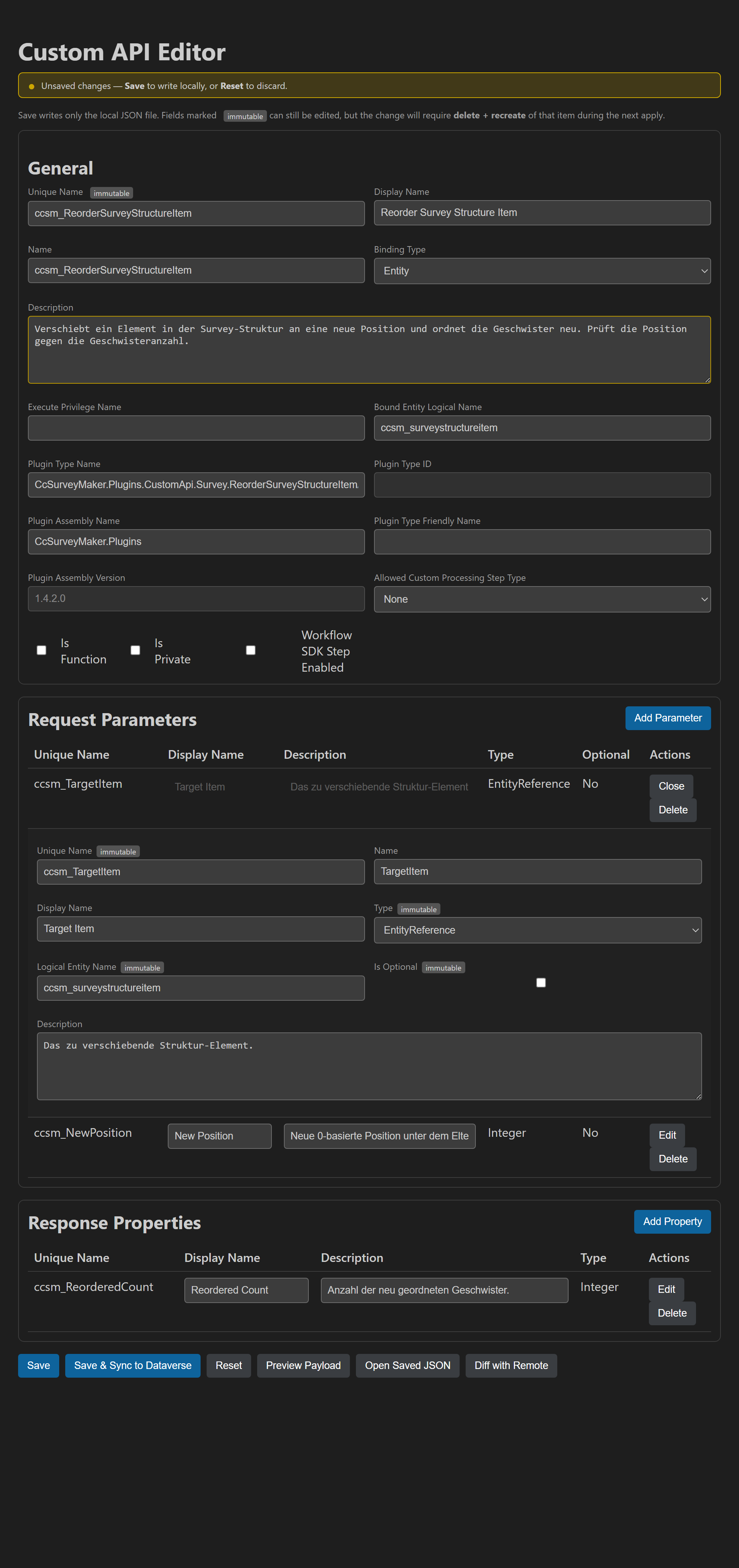Click Save & Sync to Dataverse
Image resolution: width=739 pixels, height=1568 pixels.
coord(133,1365)
